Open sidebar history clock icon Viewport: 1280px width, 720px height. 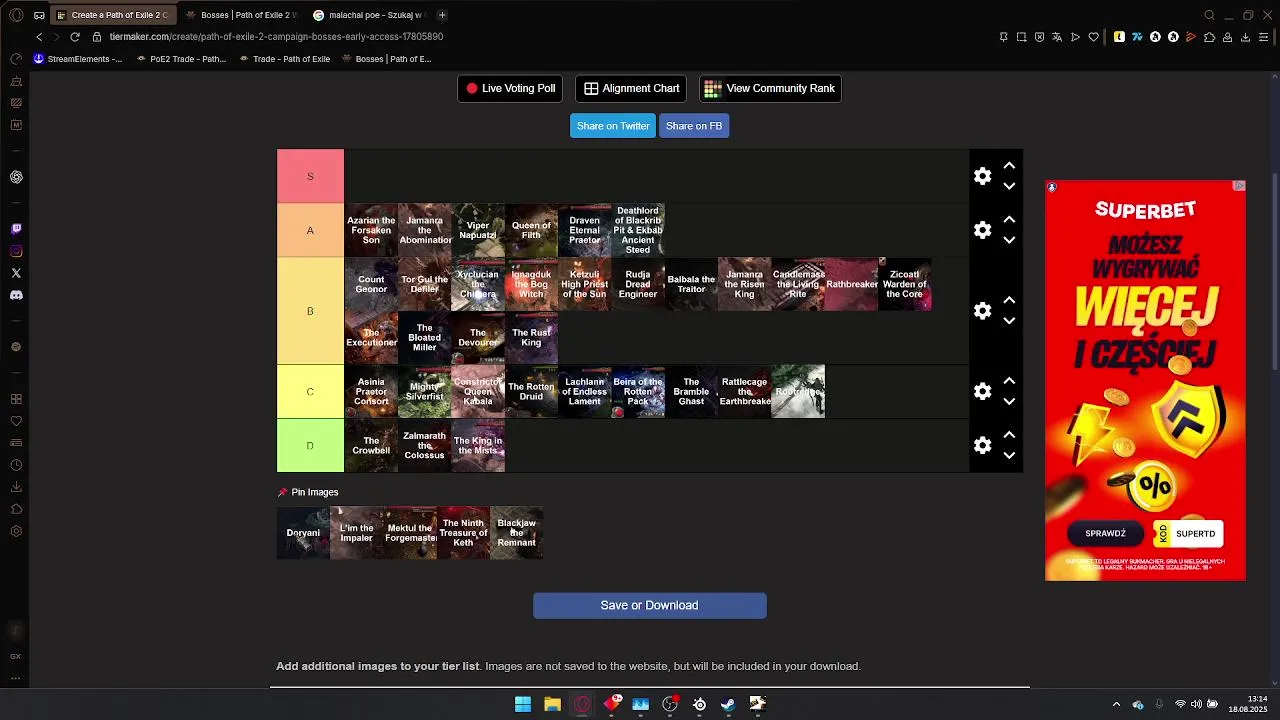coord(16,465)
